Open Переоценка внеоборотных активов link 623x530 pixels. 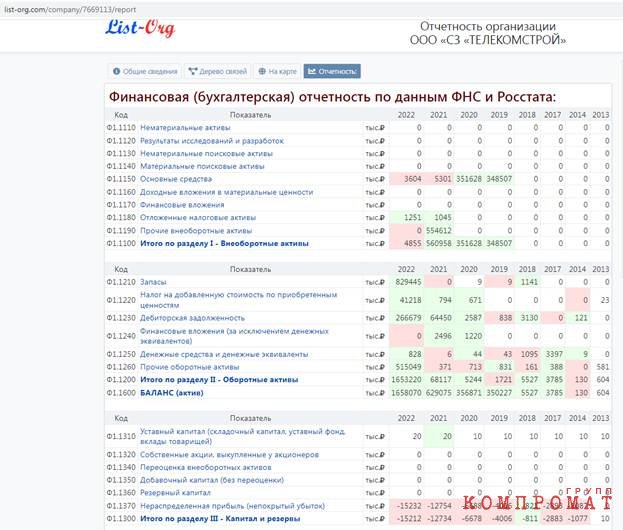coord(205,467)
